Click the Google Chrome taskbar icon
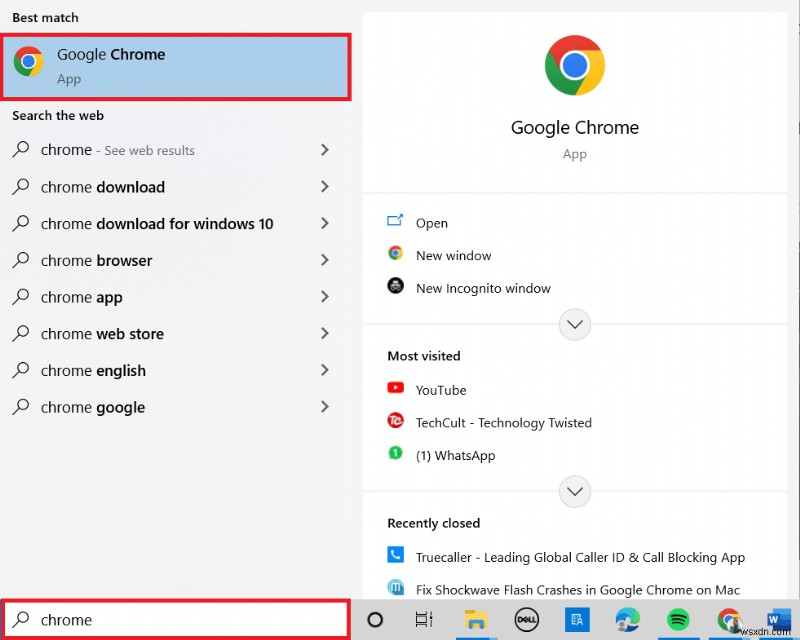800x640 pixels. coord(728,620)
